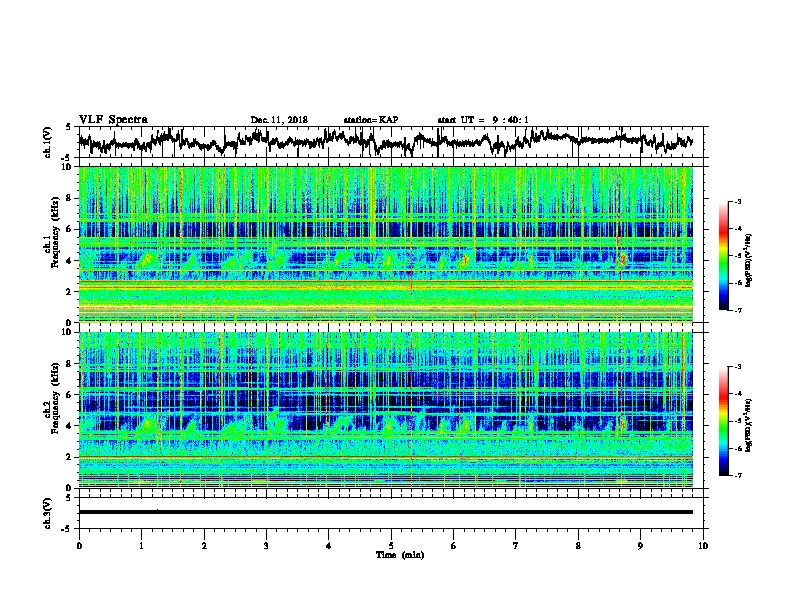Image resolution: width=792 pixels, height=612 pixels.
Task: Click inside the ch.2 spectrogram panel
Action: tap(386, 410)
